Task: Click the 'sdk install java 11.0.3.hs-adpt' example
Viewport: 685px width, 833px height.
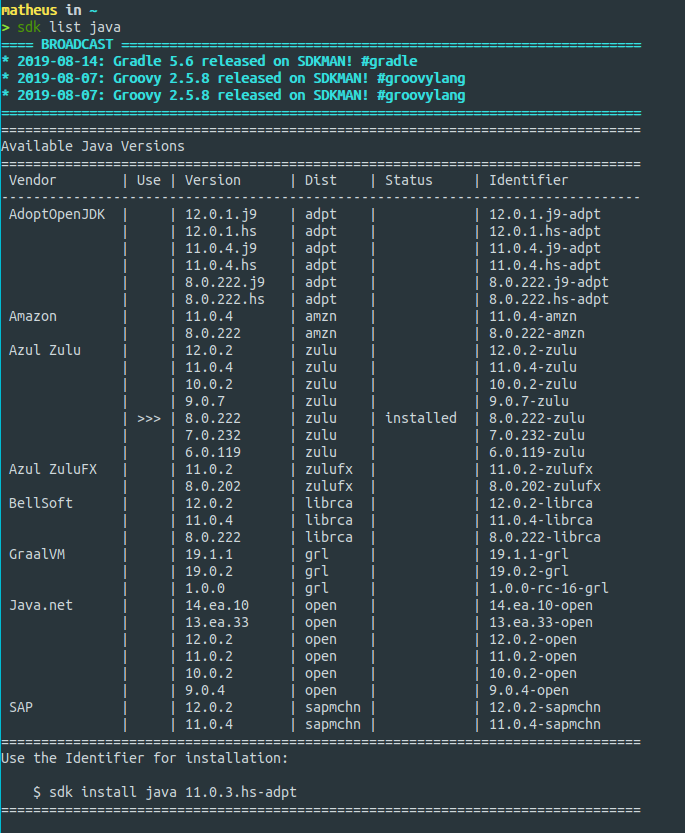Action: (173, 792)
